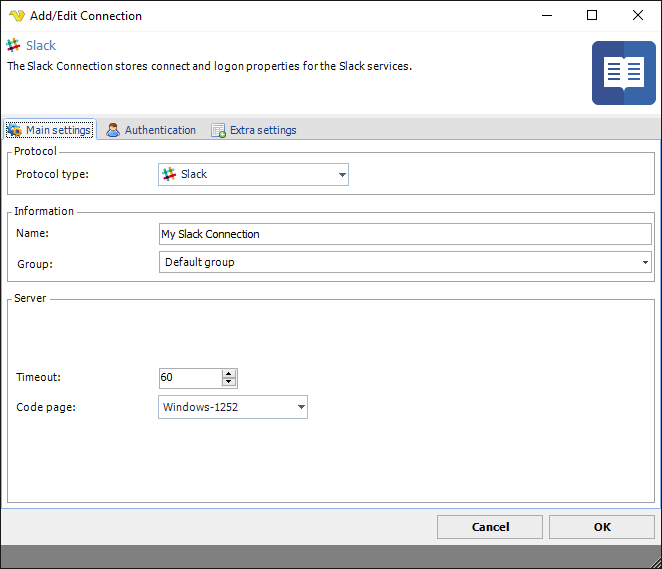The height and width of the screenshot is (569, 662).
Task: Switch to the Main settings tab
Action: 50,130
